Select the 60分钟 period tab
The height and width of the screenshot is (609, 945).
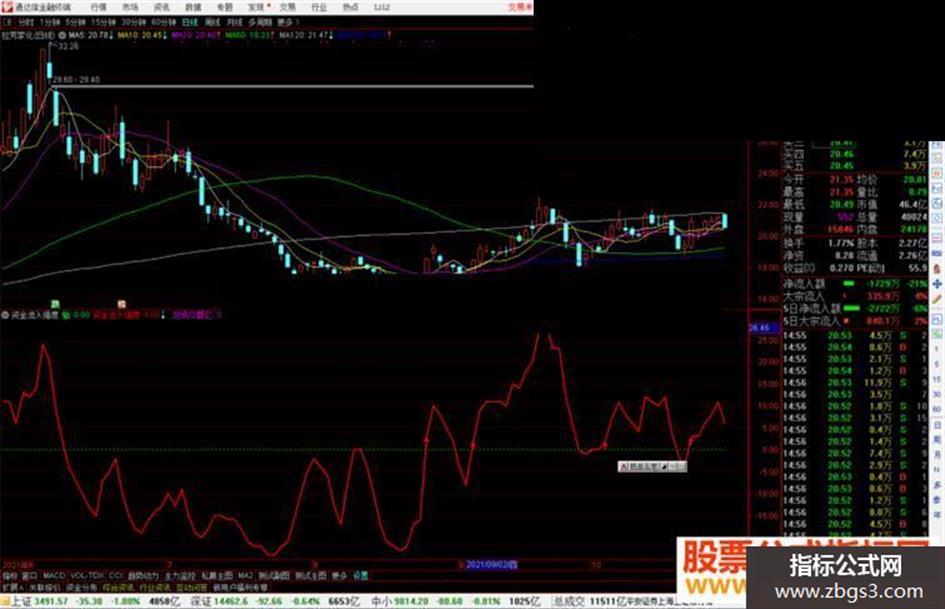pyautogui.click(x=163, y=22)
